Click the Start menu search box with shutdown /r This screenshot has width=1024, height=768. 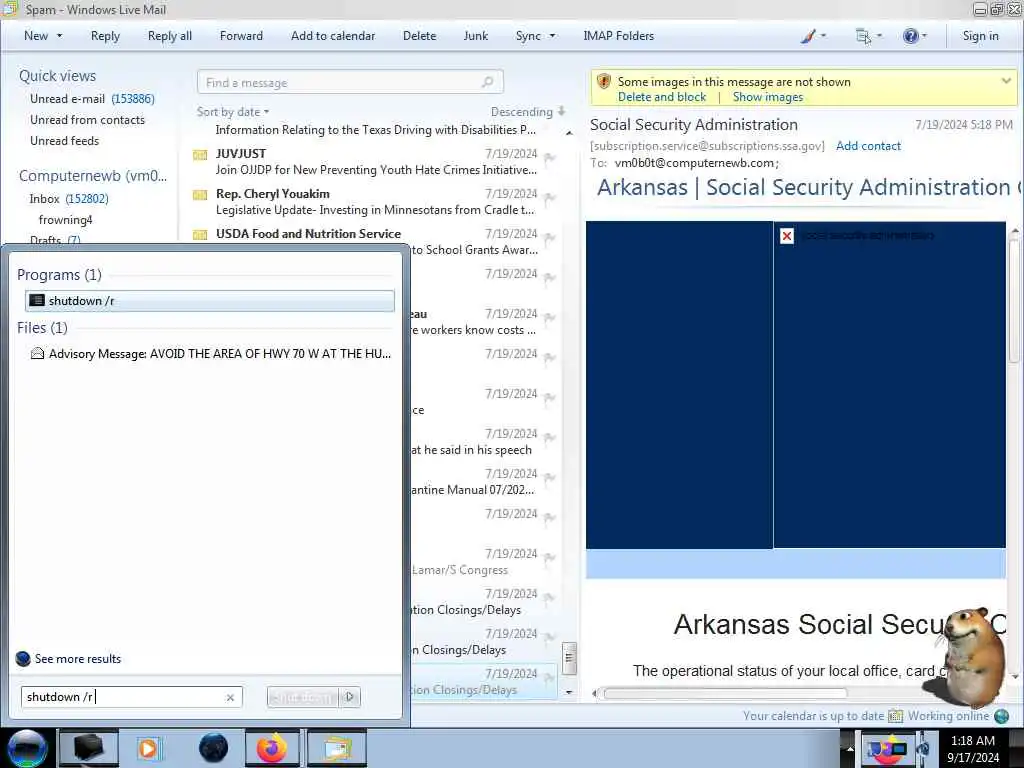pos(131,697)
